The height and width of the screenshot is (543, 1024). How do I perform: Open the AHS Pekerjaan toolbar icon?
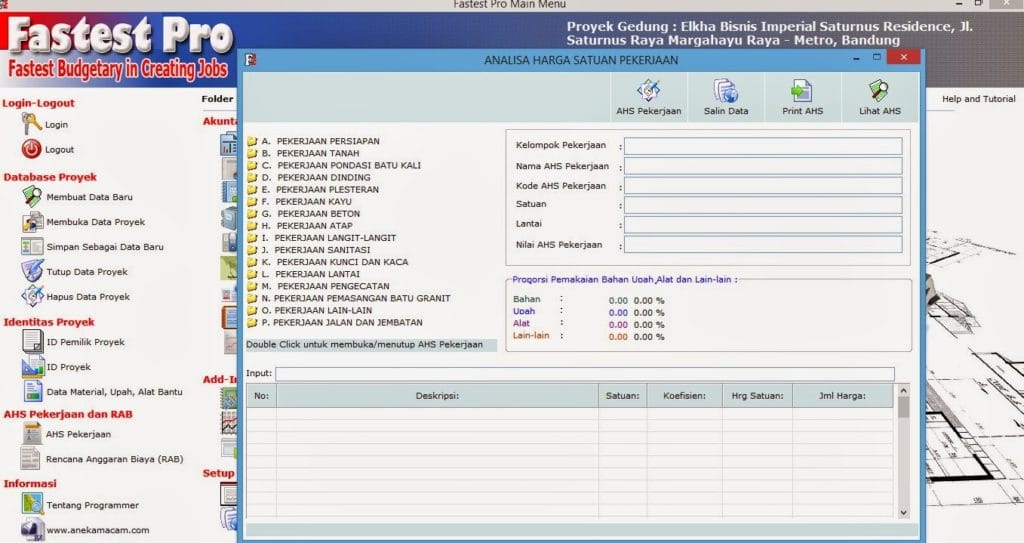coord(648,90)
